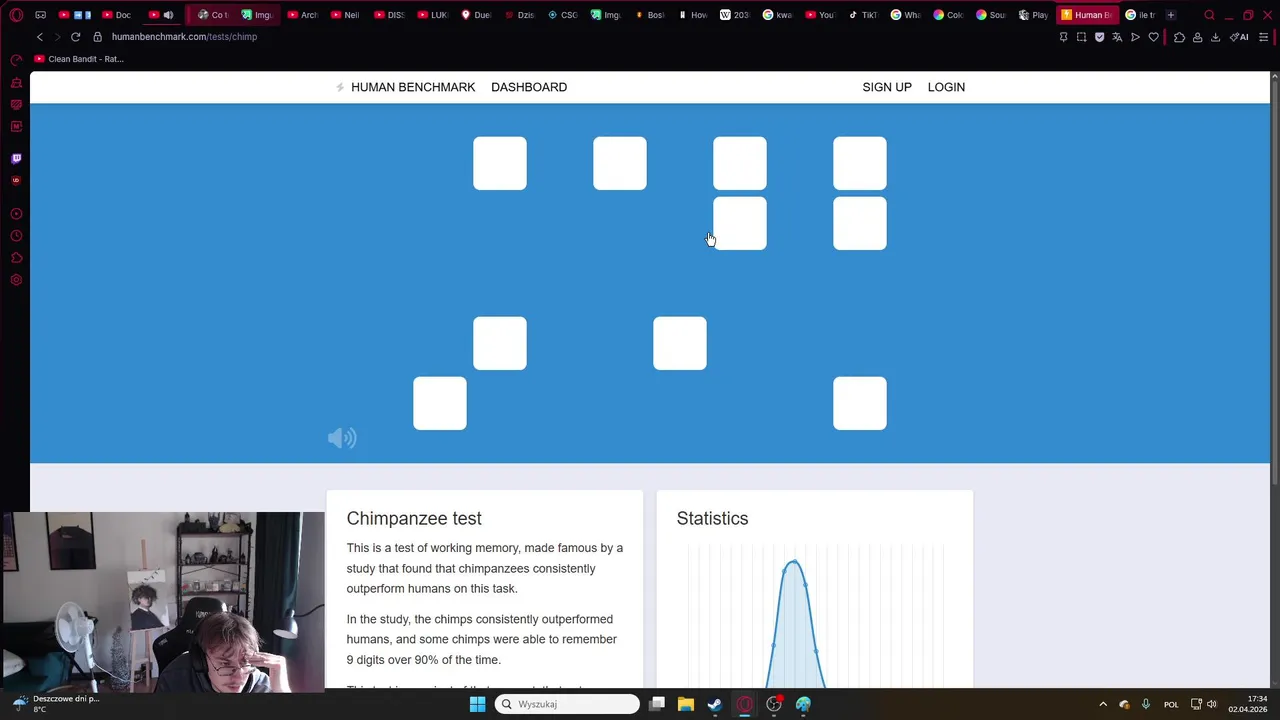Open a new tab with the plus button
The height and width of the screenshot is (720, 1280).
tap(1170, 15)
